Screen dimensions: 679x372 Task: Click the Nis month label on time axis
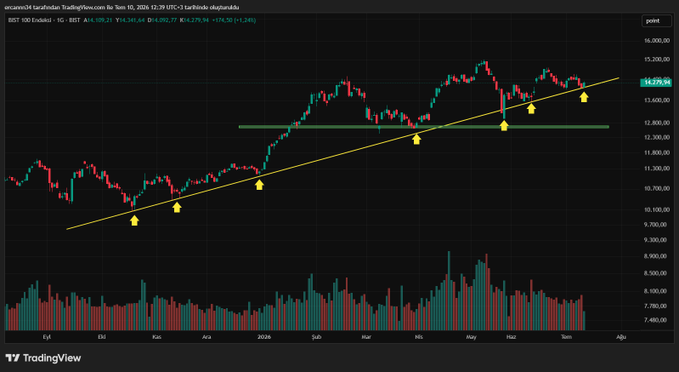(x=419, y=337)
